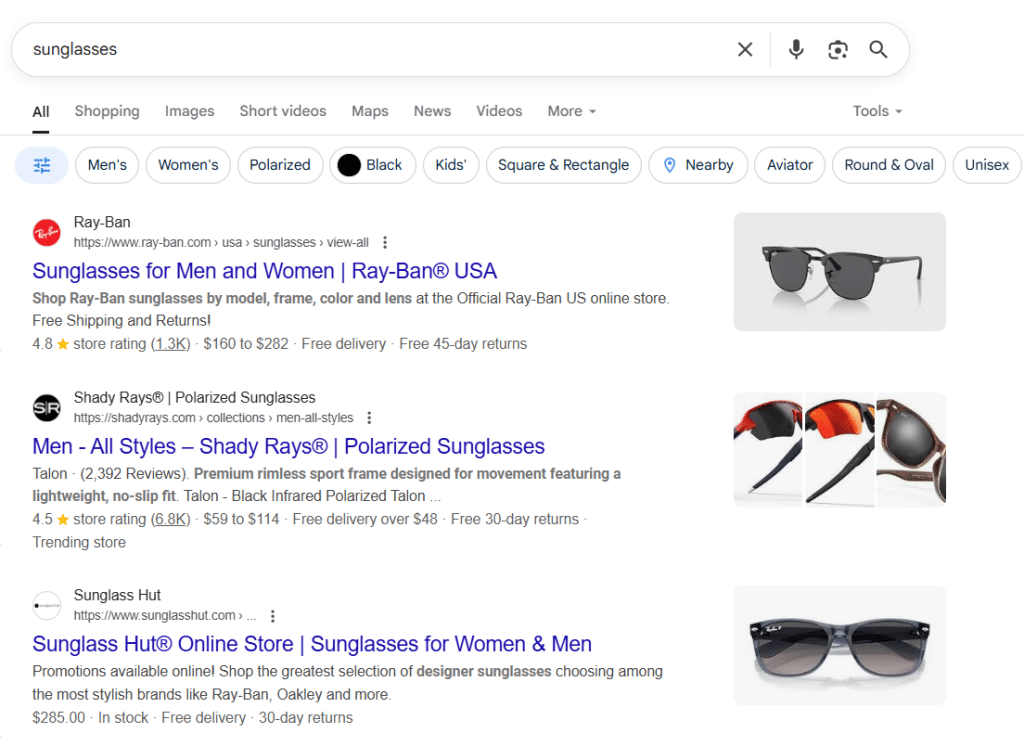1024x746 pixels.
Task: Switch to the Images tab
Action: [189, 111]
